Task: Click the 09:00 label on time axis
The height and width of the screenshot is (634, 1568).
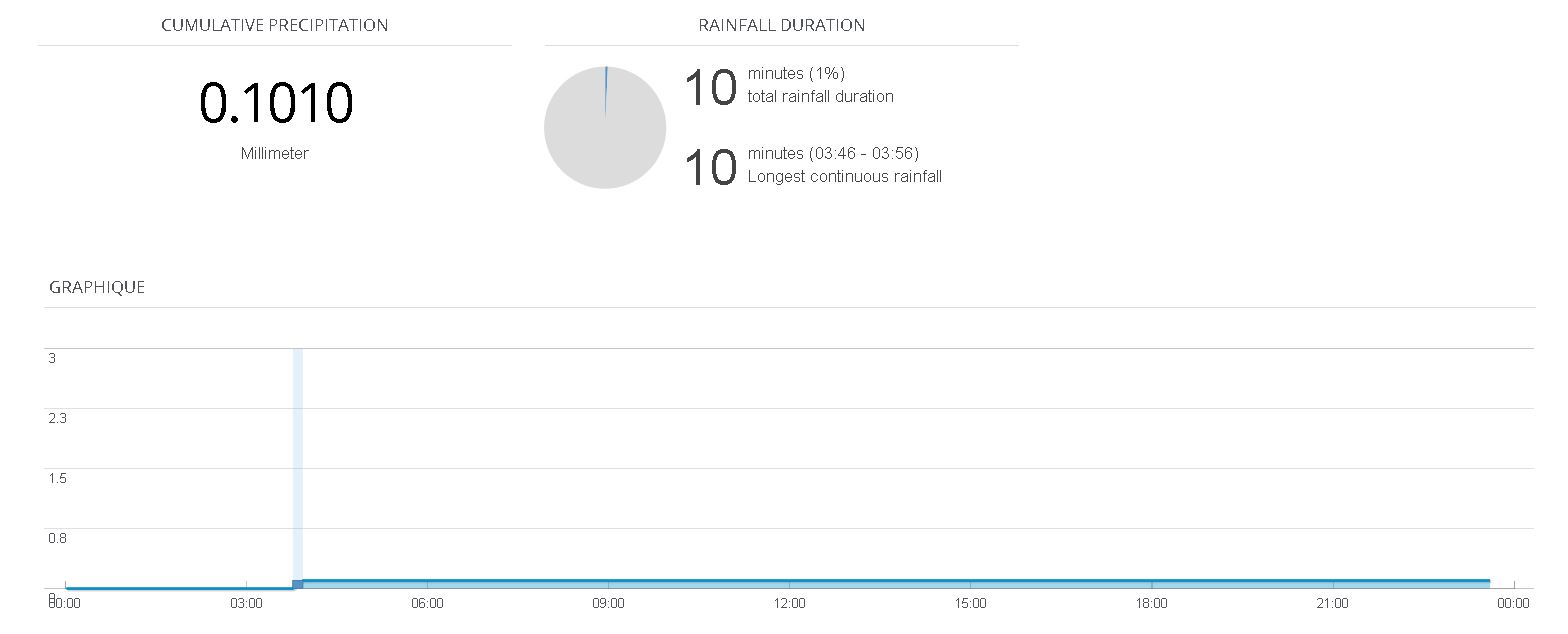Action: point(608,603)
